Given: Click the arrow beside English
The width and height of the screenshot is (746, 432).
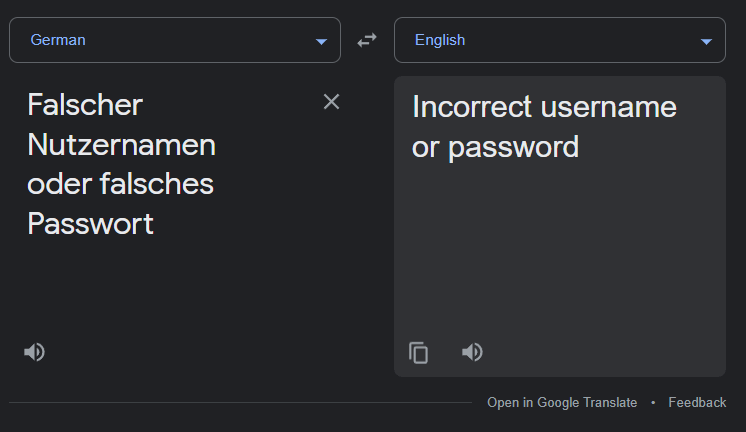Looking at the screenshot, I should [706, 41].
